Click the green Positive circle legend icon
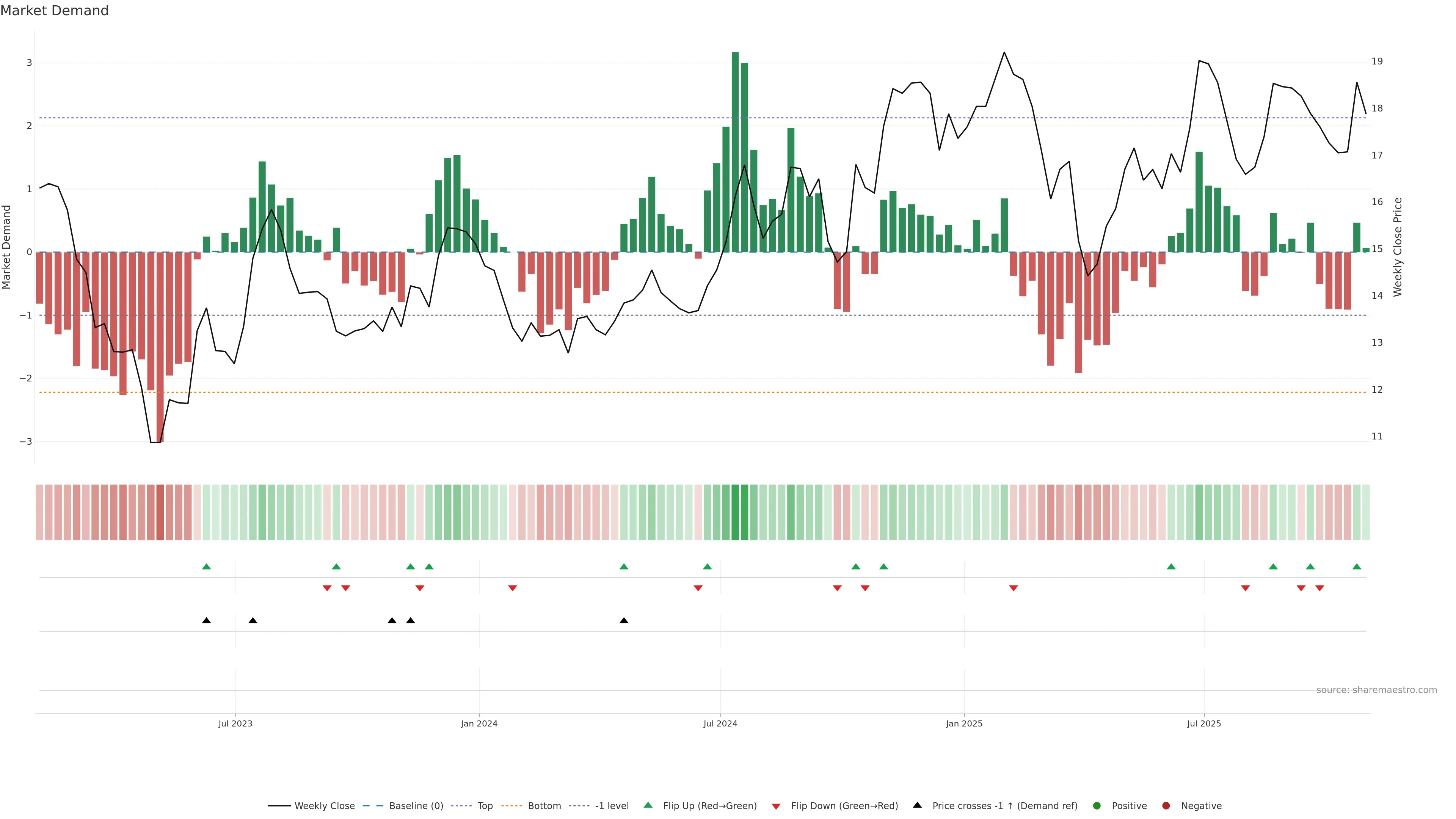 coord(1097,805)
